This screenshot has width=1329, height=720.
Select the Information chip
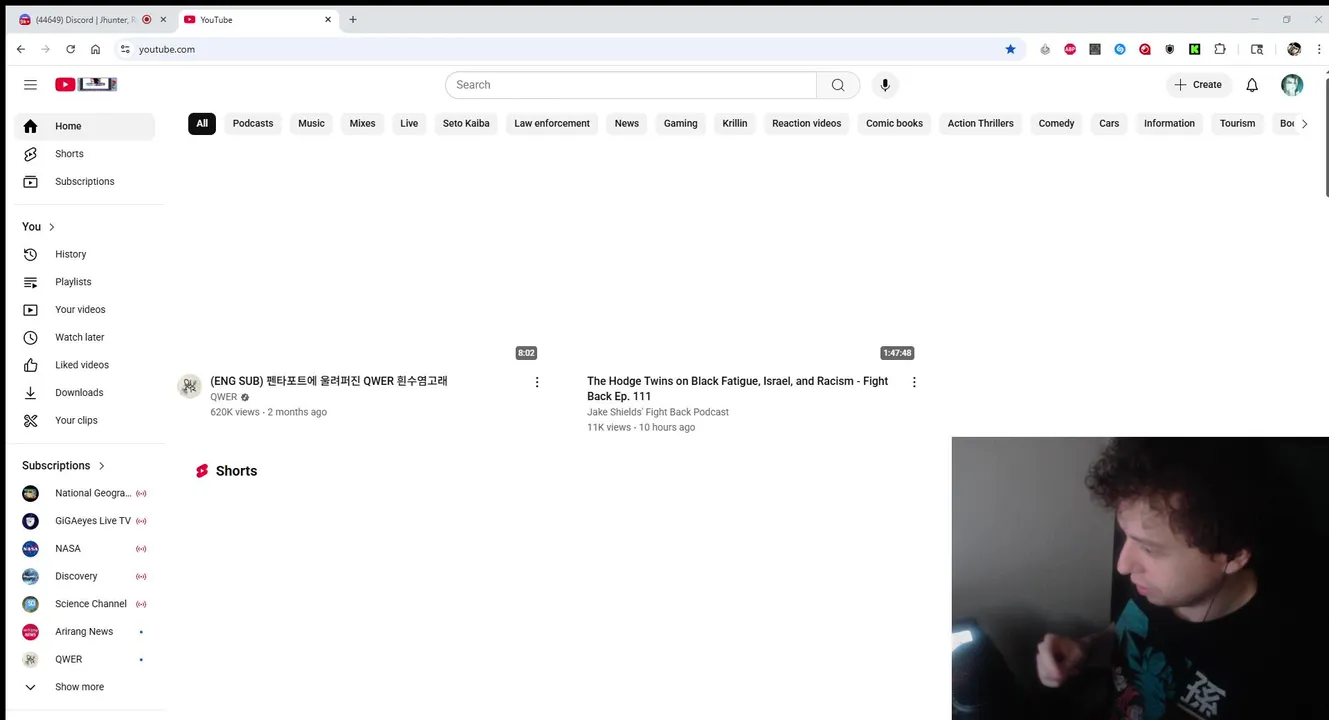pos(1170,124)
